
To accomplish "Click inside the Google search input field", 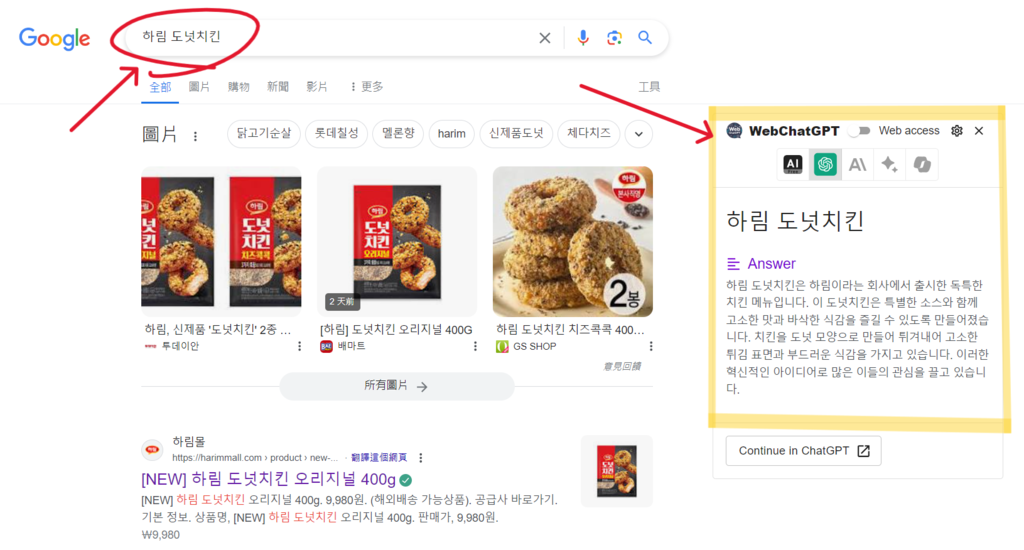I will pos(333,37).
